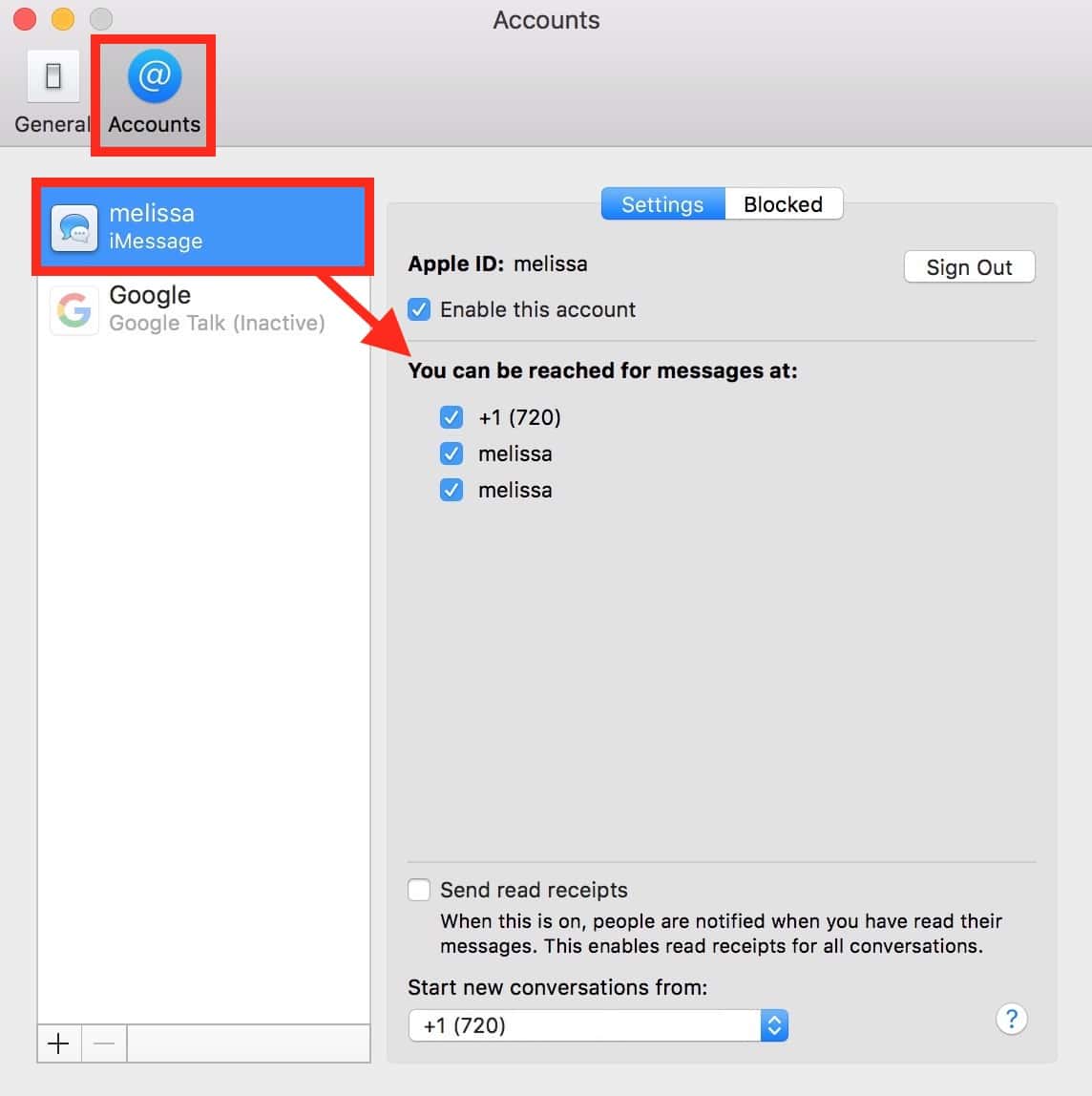Toggle the Enable this account checkbox
This screenshot has width=1092, height=1096.
[419, 309]
